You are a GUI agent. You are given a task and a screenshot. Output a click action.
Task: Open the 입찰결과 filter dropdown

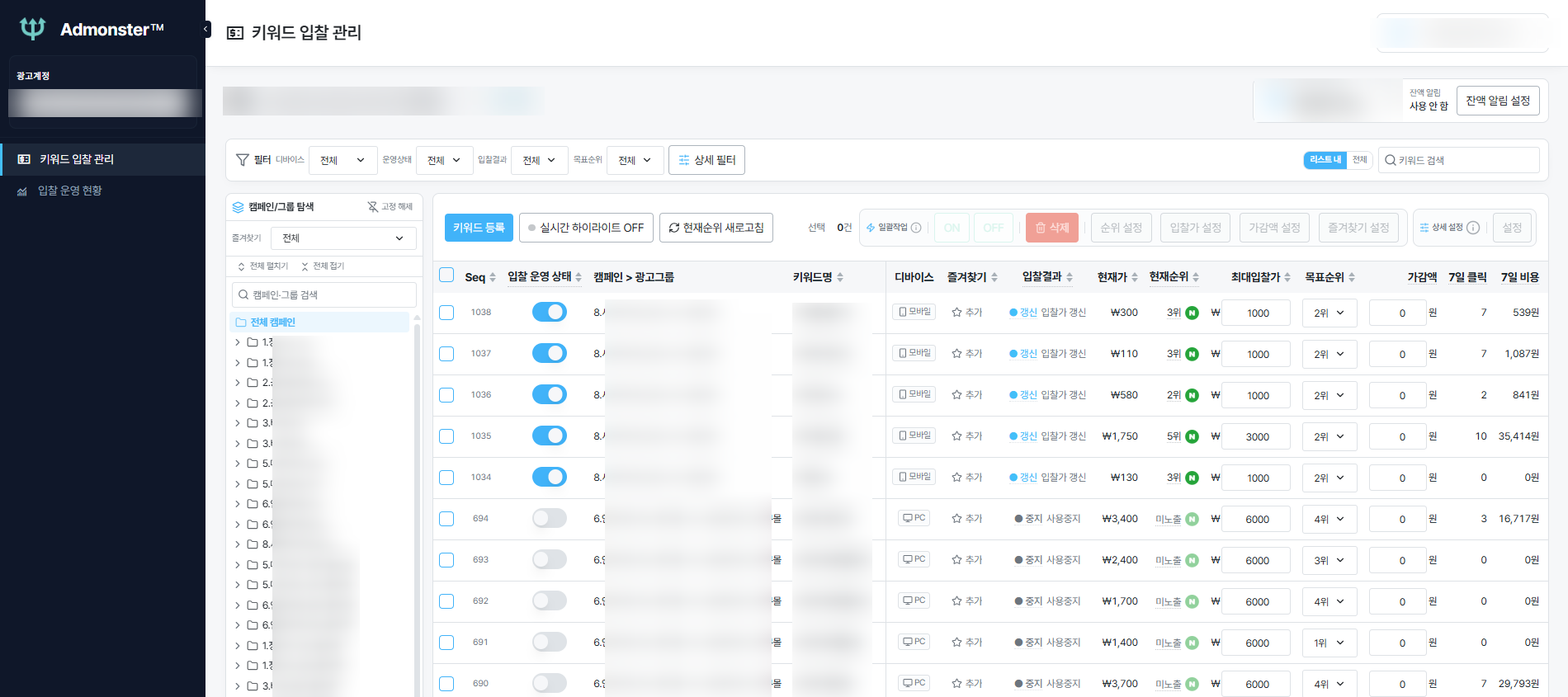coord(540,160)
